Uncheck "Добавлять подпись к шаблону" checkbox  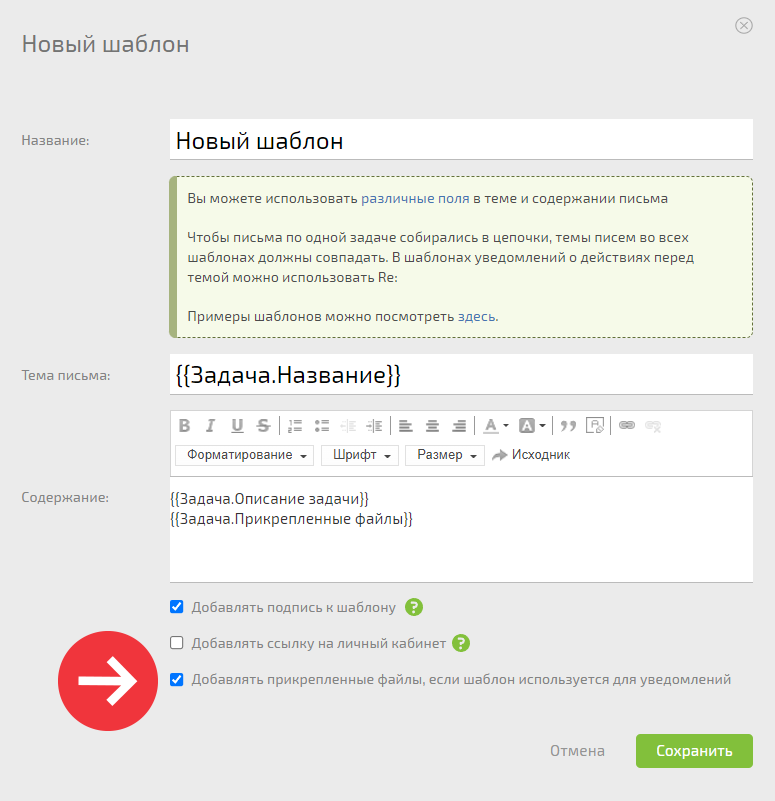coord(177,607)
